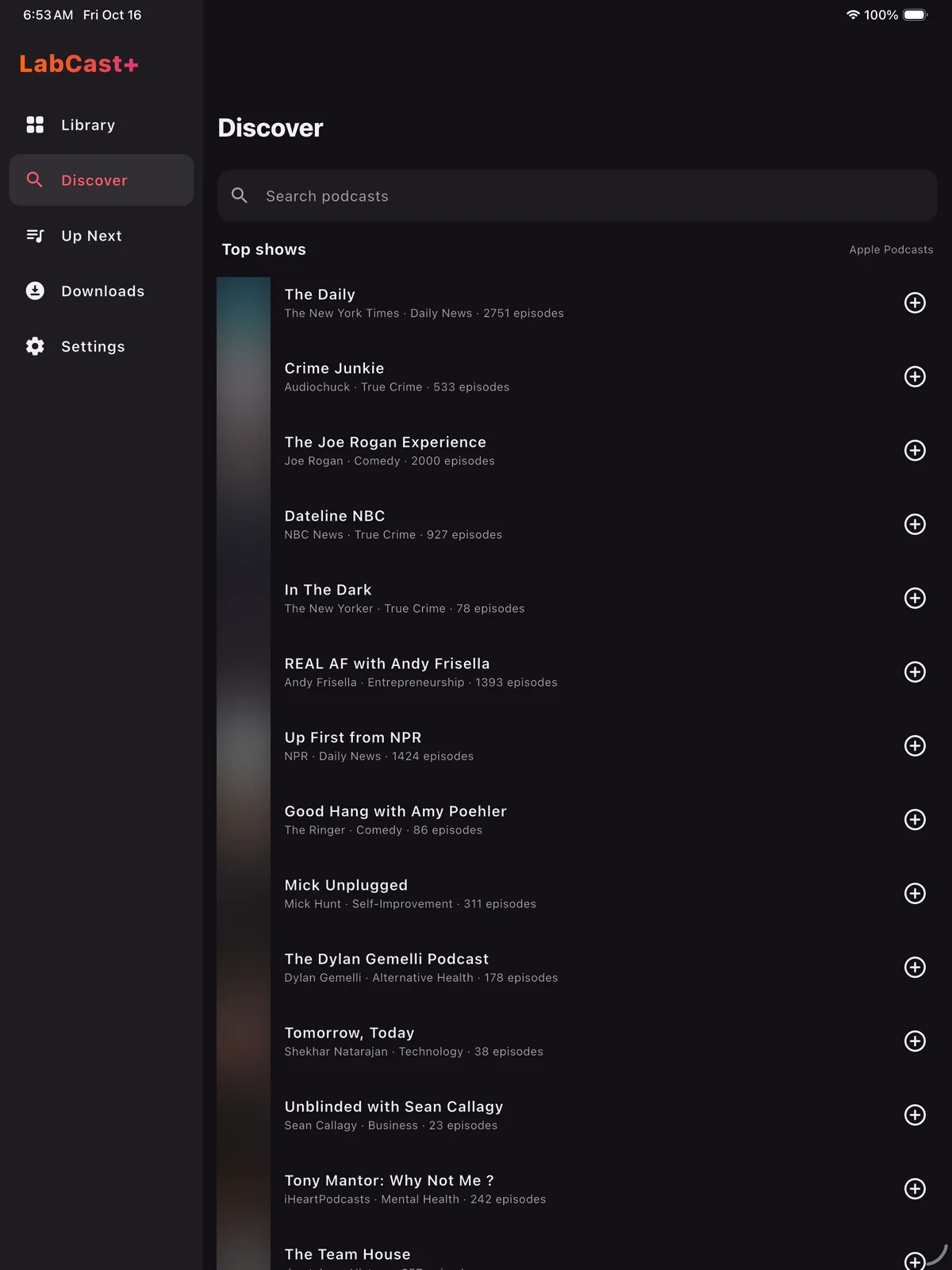Subscribe to The Joe Rogan Experience plus icon
Image resolution: width=952 pixels, height=1270 pixels.
pos(915,450)
